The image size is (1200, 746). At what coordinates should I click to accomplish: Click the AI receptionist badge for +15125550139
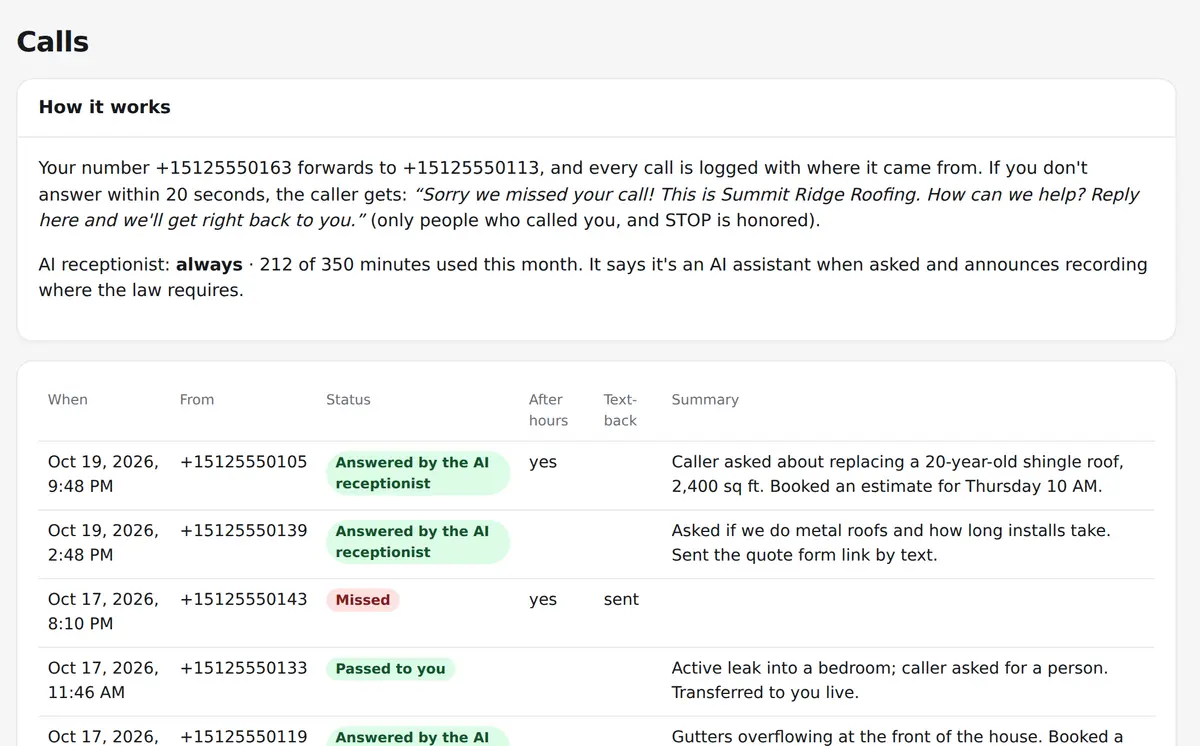(x=418, y=542)
